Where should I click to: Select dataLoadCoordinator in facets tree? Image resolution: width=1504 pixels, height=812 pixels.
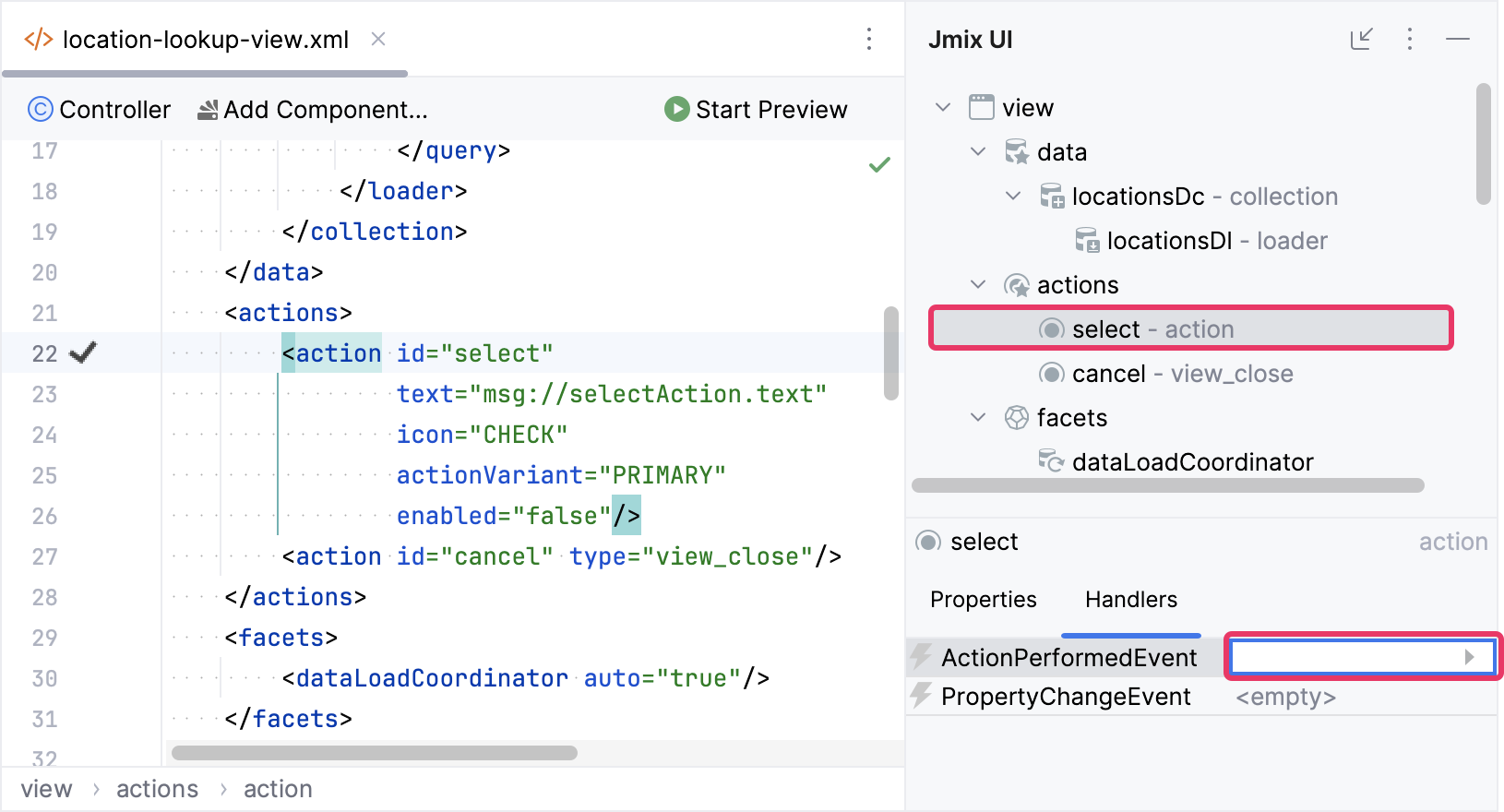coord(1191,462)
